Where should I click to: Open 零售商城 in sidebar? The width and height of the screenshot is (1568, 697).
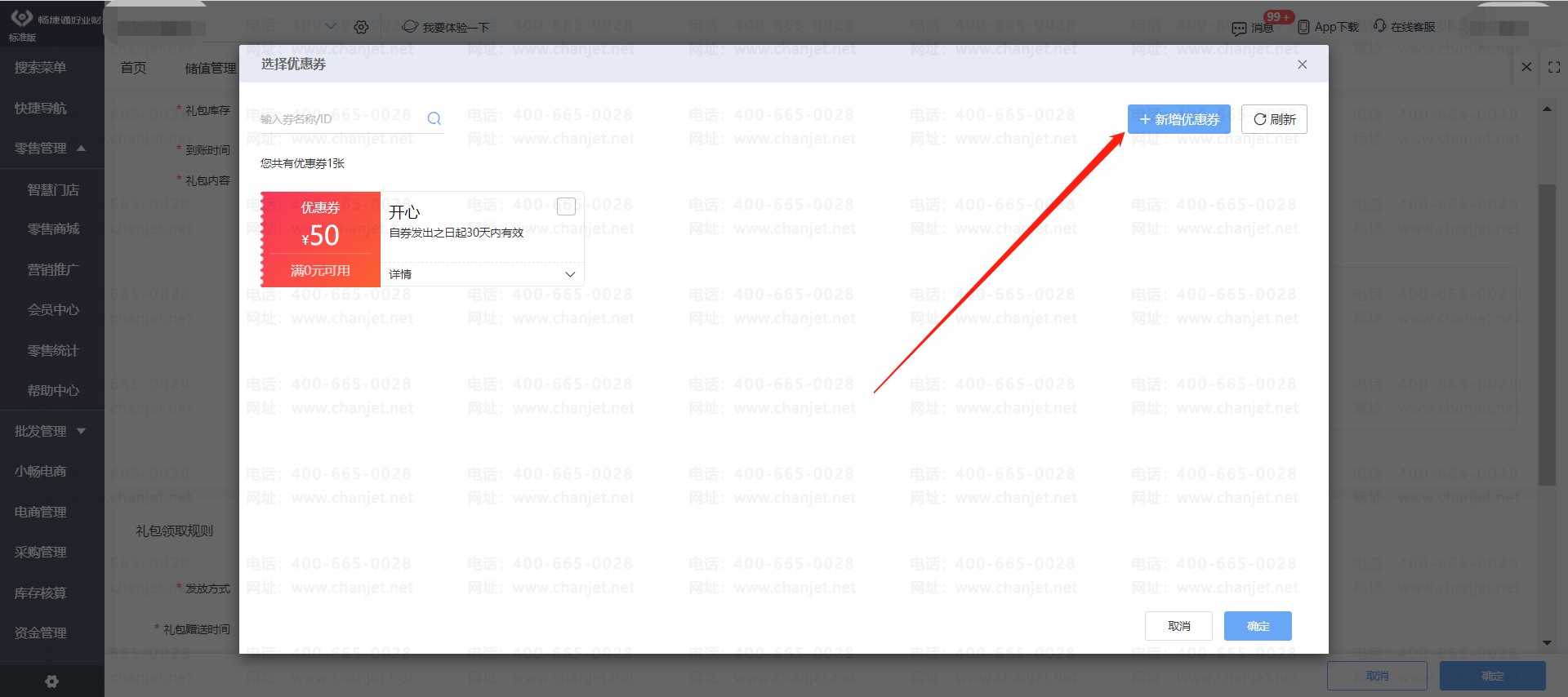[53, 229]
